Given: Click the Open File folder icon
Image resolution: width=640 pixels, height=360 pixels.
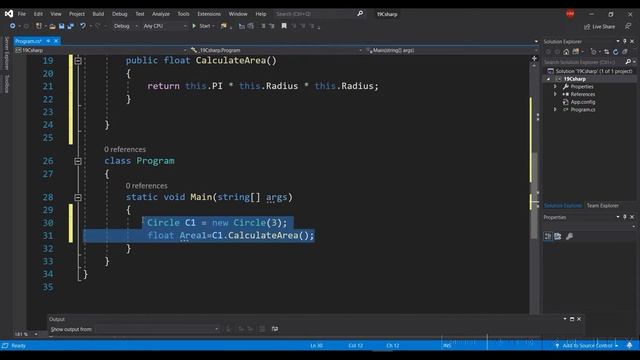Looking at the screenshot, I should point(52,26).
